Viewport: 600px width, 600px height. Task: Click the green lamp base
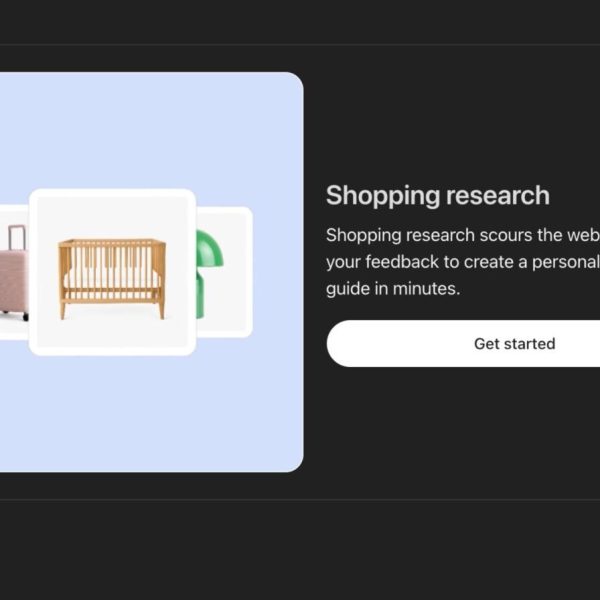[x=200, y=298]
